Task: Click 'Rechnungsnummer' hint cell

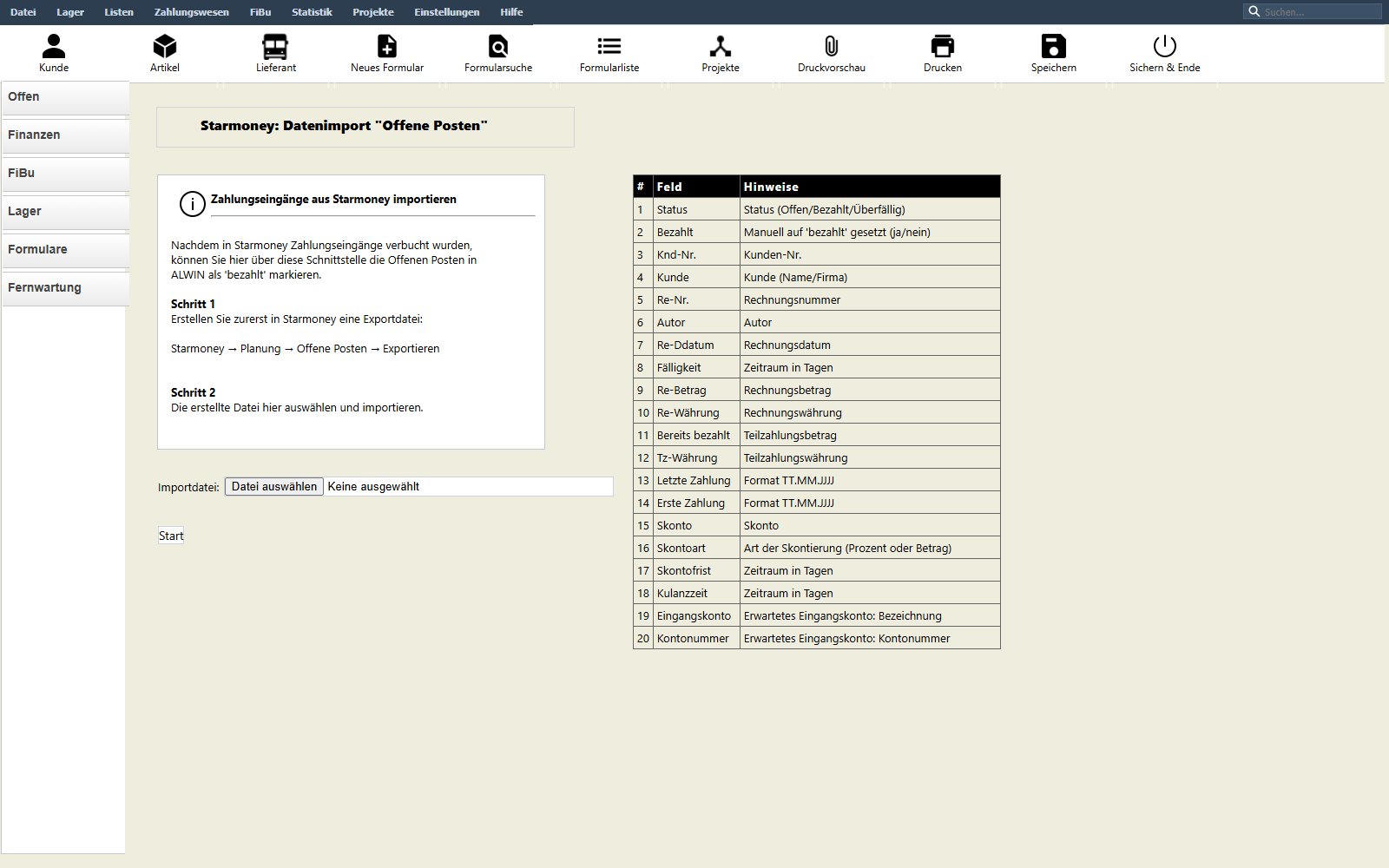Action: click(x=870, y=299)
